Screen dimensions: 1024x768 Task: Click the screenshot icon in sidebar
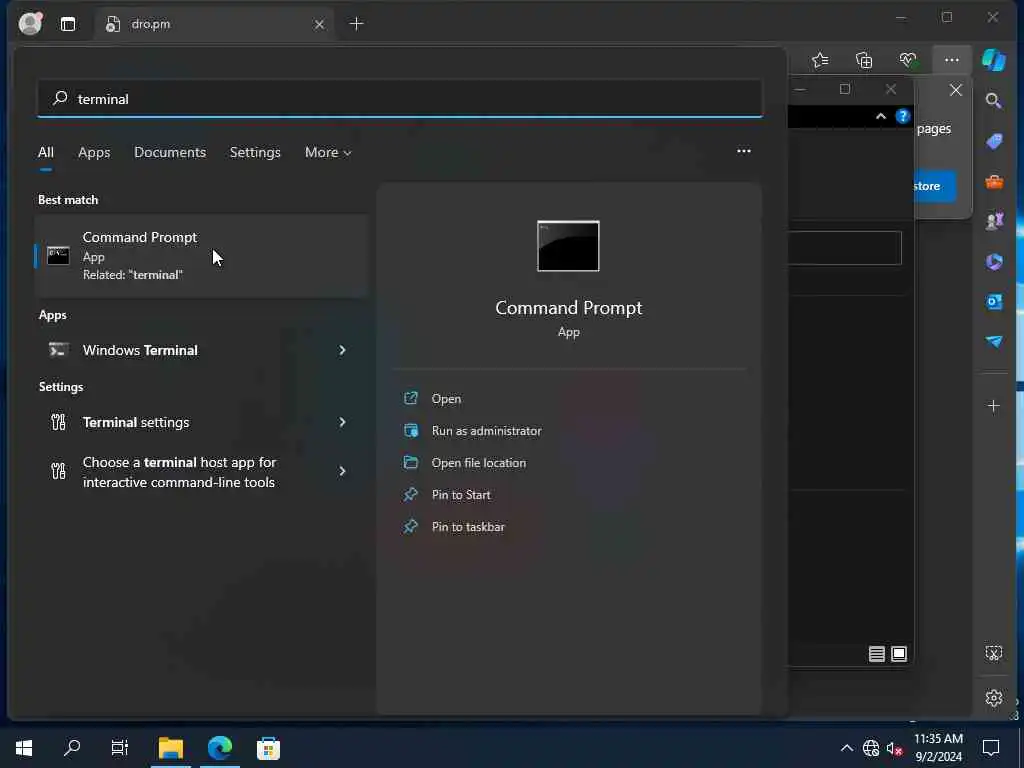tap(993, 653)
